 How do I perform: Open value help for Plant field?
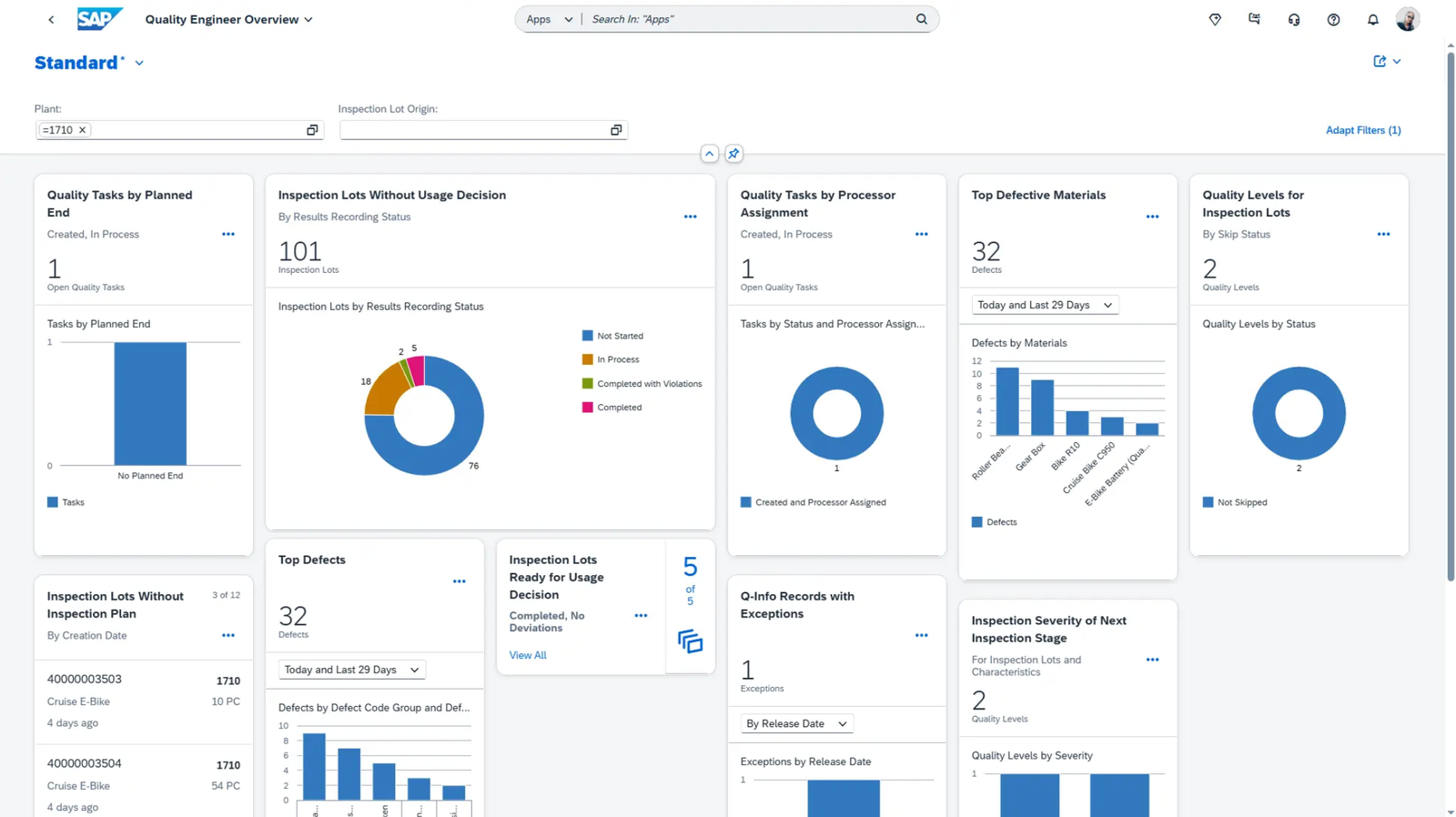tap(312, 130)
